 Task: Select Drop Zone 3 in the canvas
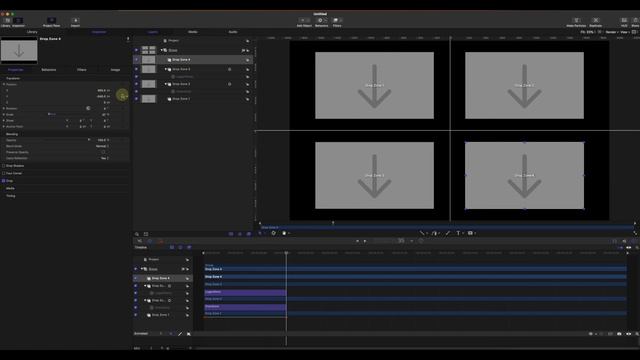[x=374, y=176]
